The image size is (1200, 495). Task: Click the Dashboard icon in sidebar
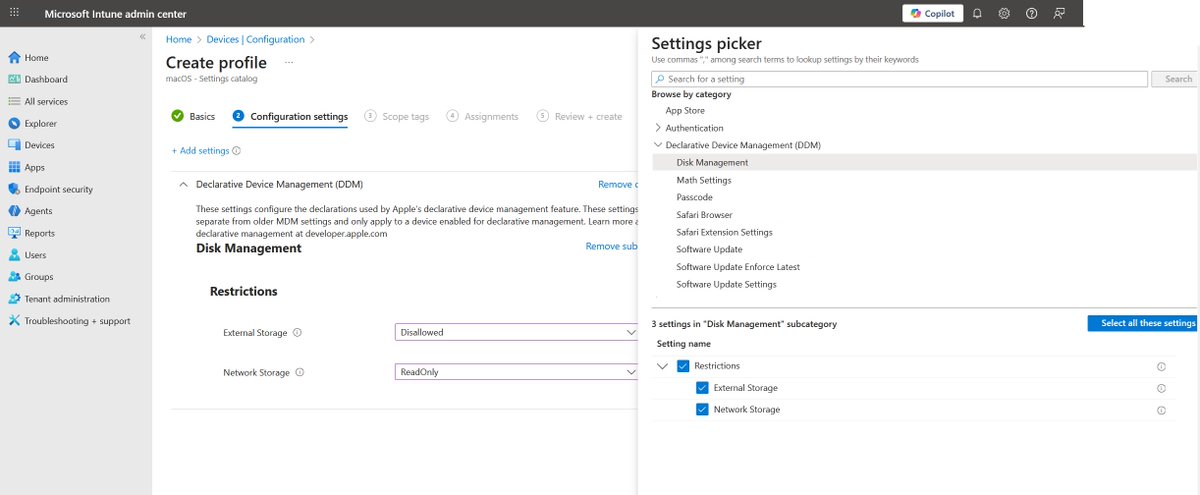tap(15, 79)
